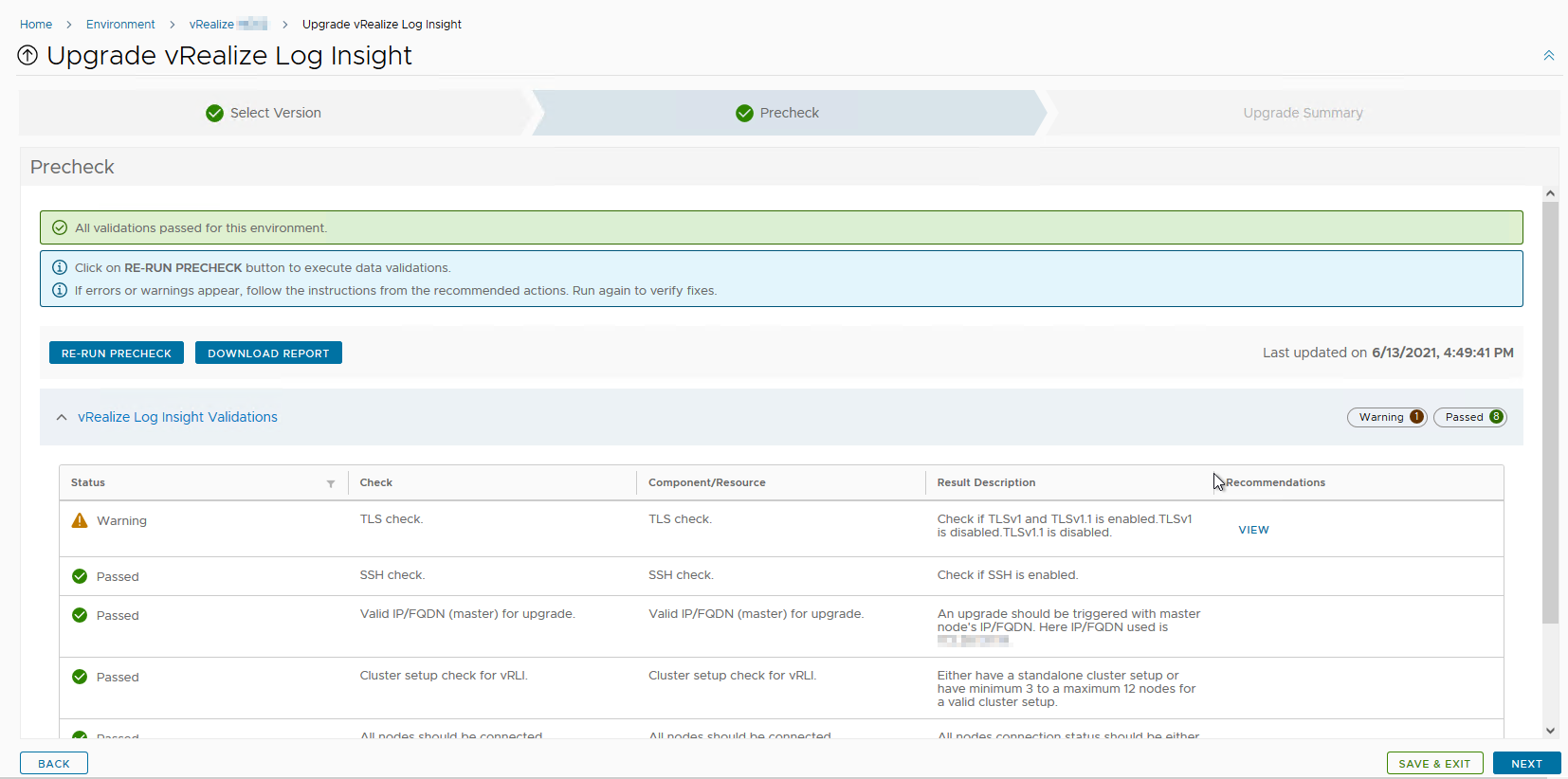
Task: Click 'SSH check.' in Check column
Action: pos(392,575)
